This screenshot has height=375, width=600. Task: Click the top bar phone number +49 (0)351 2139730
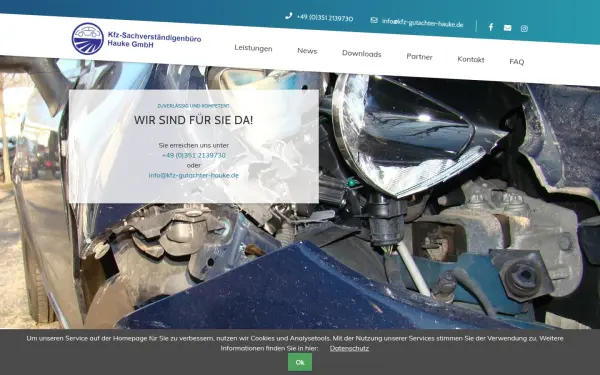tap(325, 18)
